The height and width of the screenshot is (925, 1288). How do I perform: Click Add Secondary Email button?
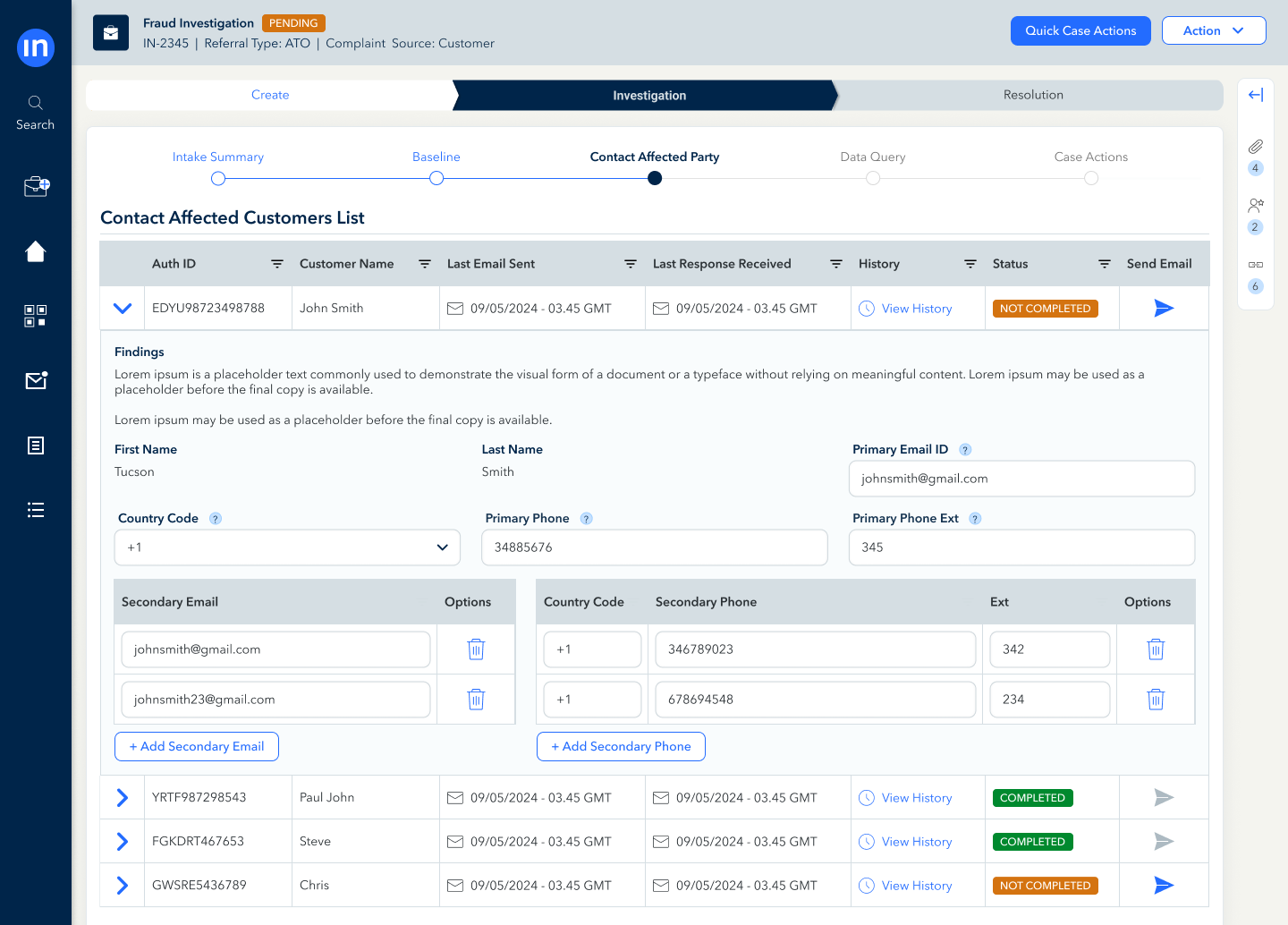(x=197, y=747)
